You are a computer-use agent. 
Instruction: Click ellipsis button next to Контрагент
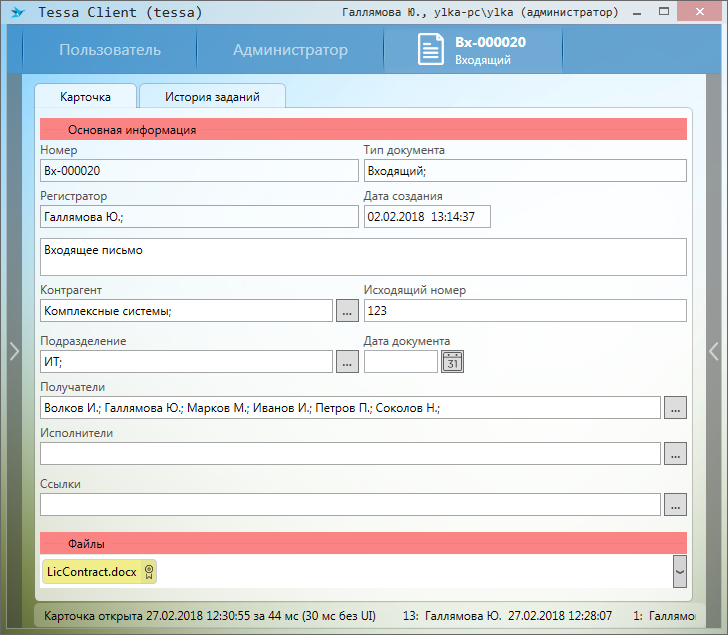[347, 311]
